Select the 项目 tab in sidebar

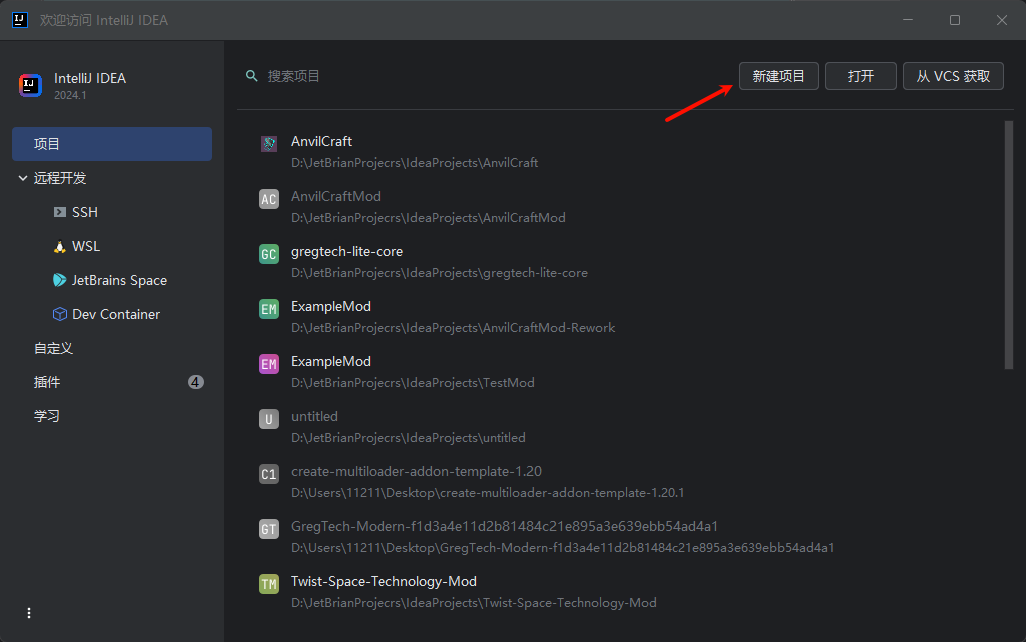coord(111,144)
